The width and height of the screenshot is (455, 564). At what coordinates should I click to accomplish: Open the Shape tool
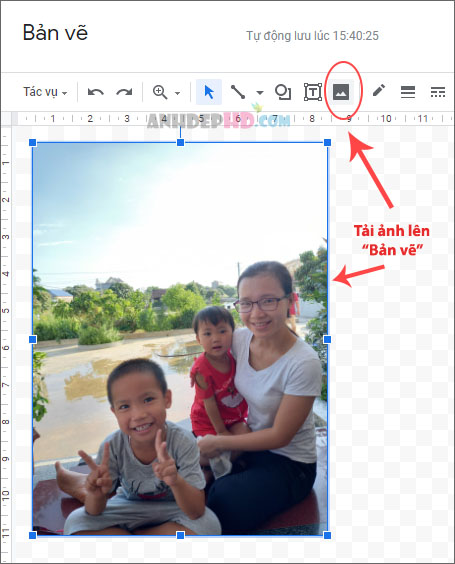(x=283, y=92)
